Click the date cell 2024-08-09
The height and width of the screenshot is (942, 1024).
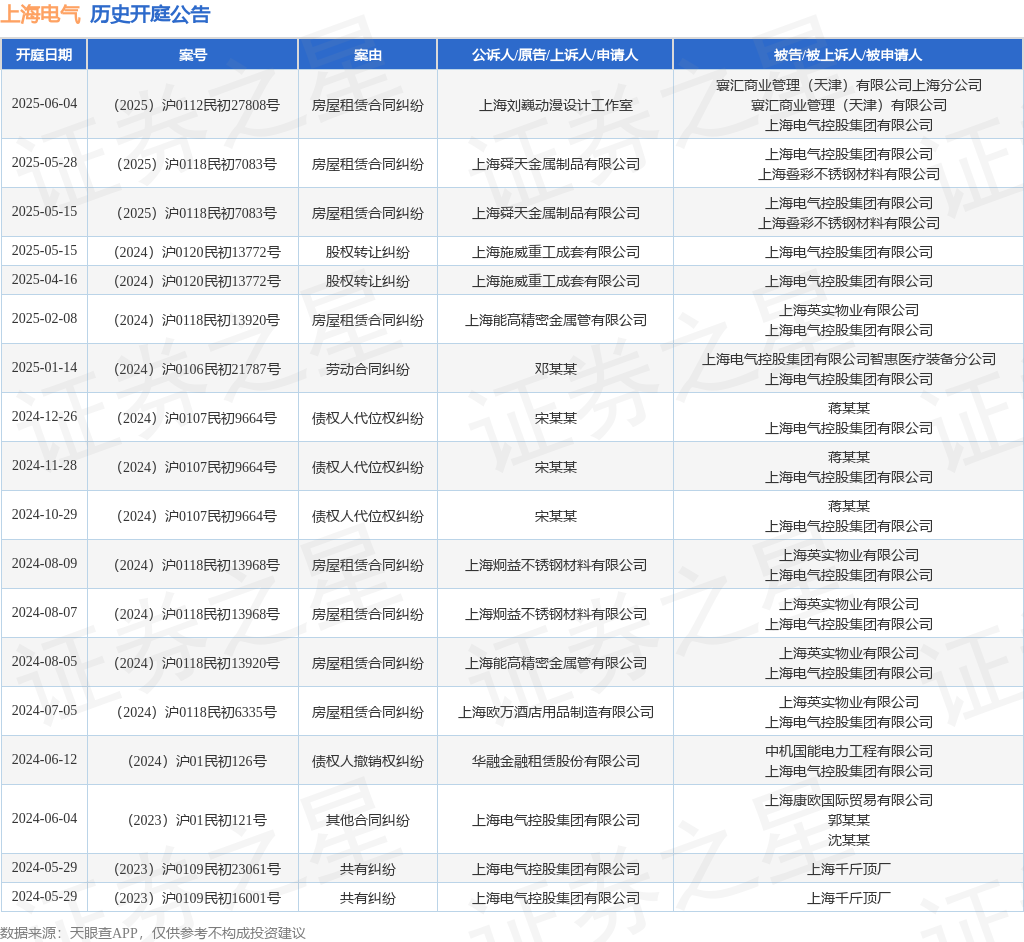[44, 564]
